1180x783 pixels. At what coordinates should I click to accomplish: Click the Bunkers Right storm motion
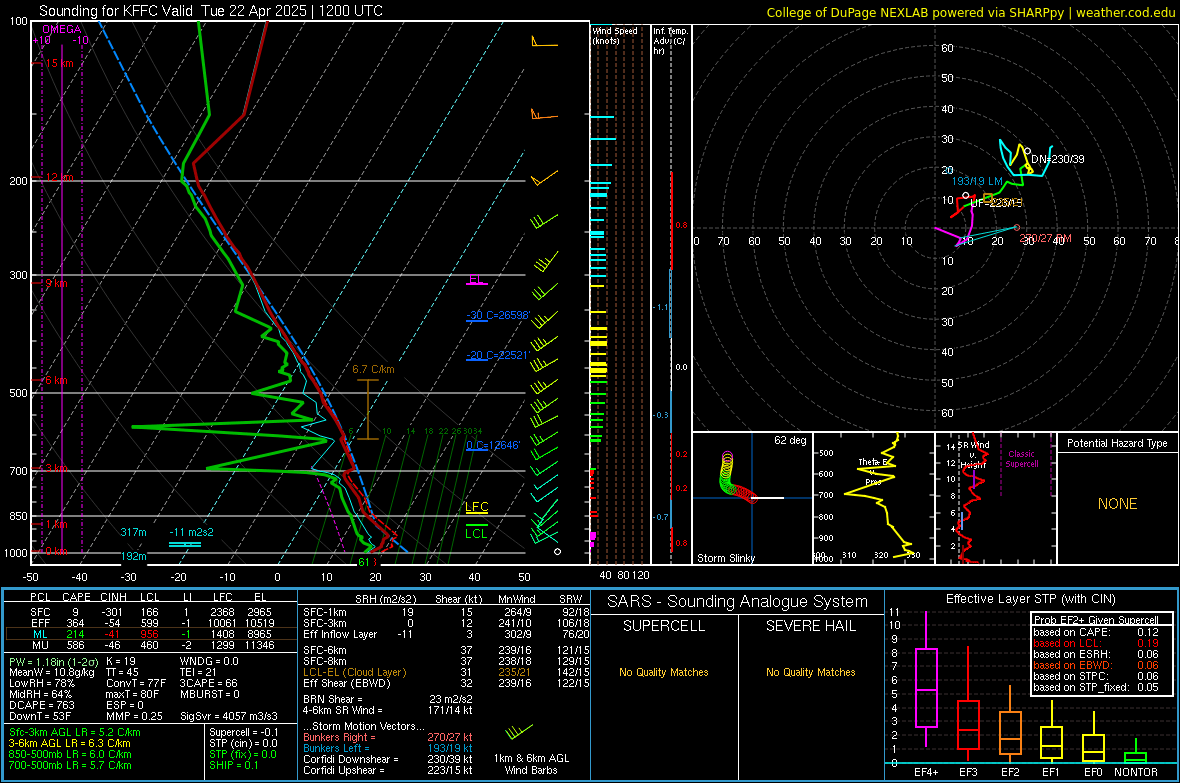(x=388, y=738)
